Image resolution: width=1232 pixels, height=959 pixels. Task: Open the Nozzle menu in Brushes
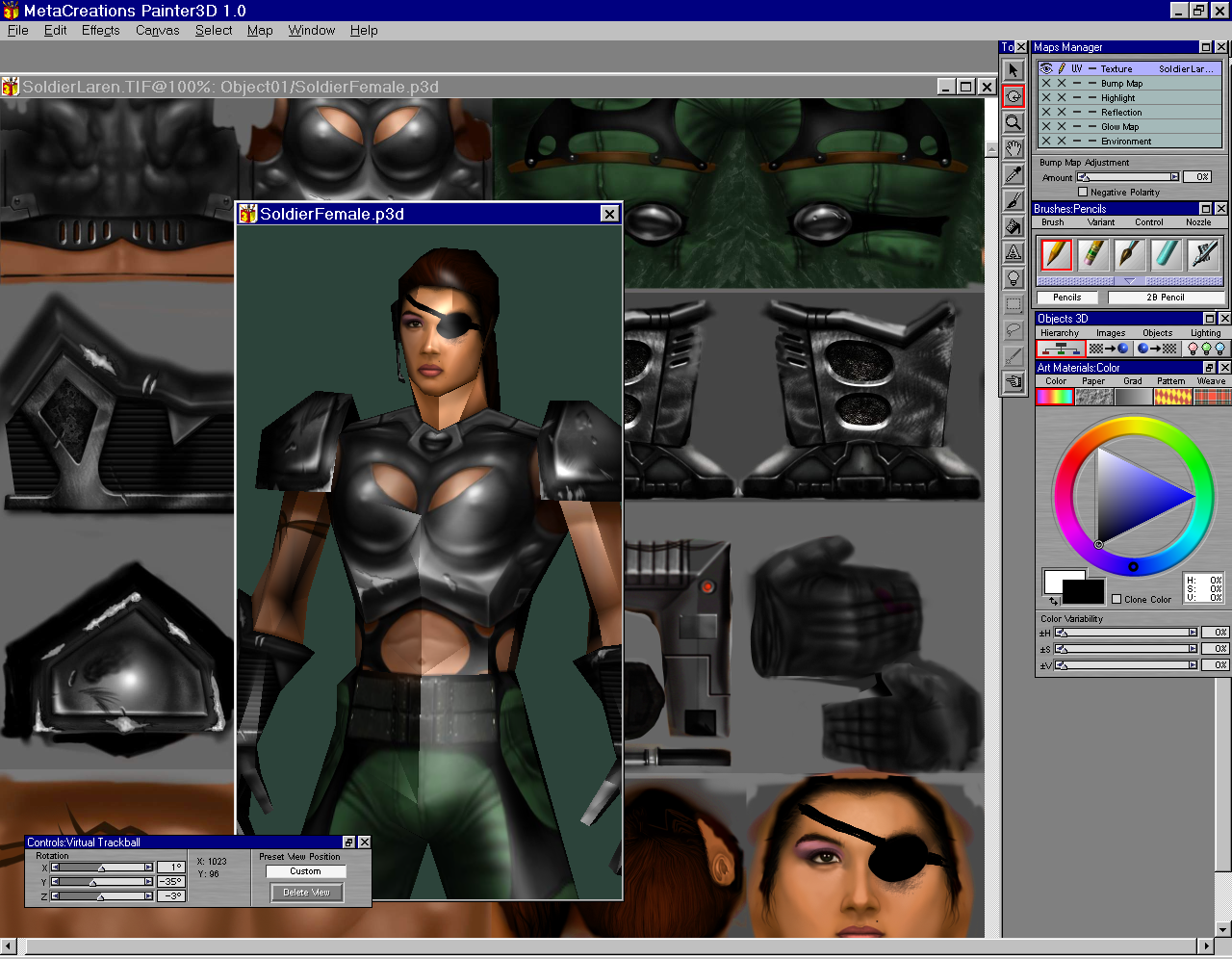point(1198,222)
